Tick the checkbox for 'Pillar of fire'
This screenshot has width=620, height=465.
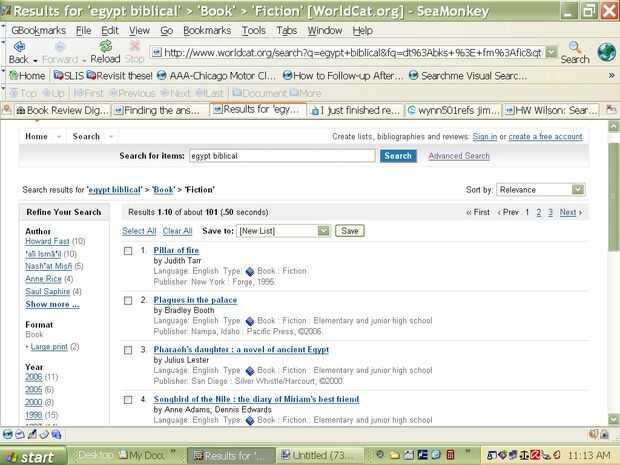(x=128, y=251)
